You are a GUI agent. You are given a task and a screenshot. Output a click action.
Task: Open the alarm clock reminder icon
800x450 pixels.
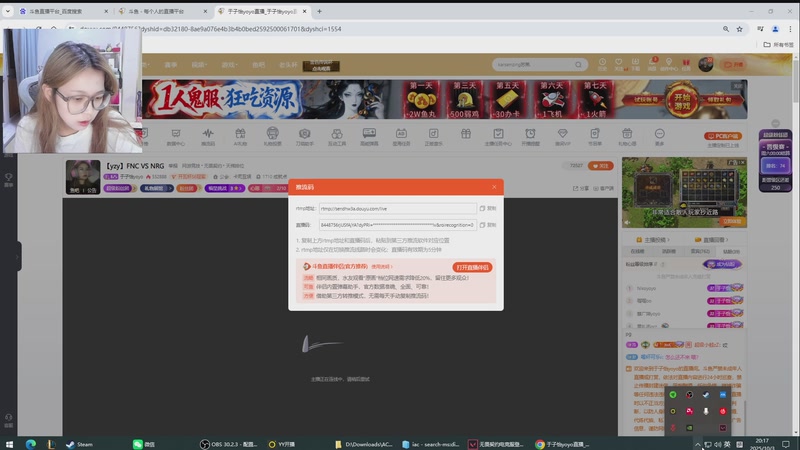tap(530, 137)
